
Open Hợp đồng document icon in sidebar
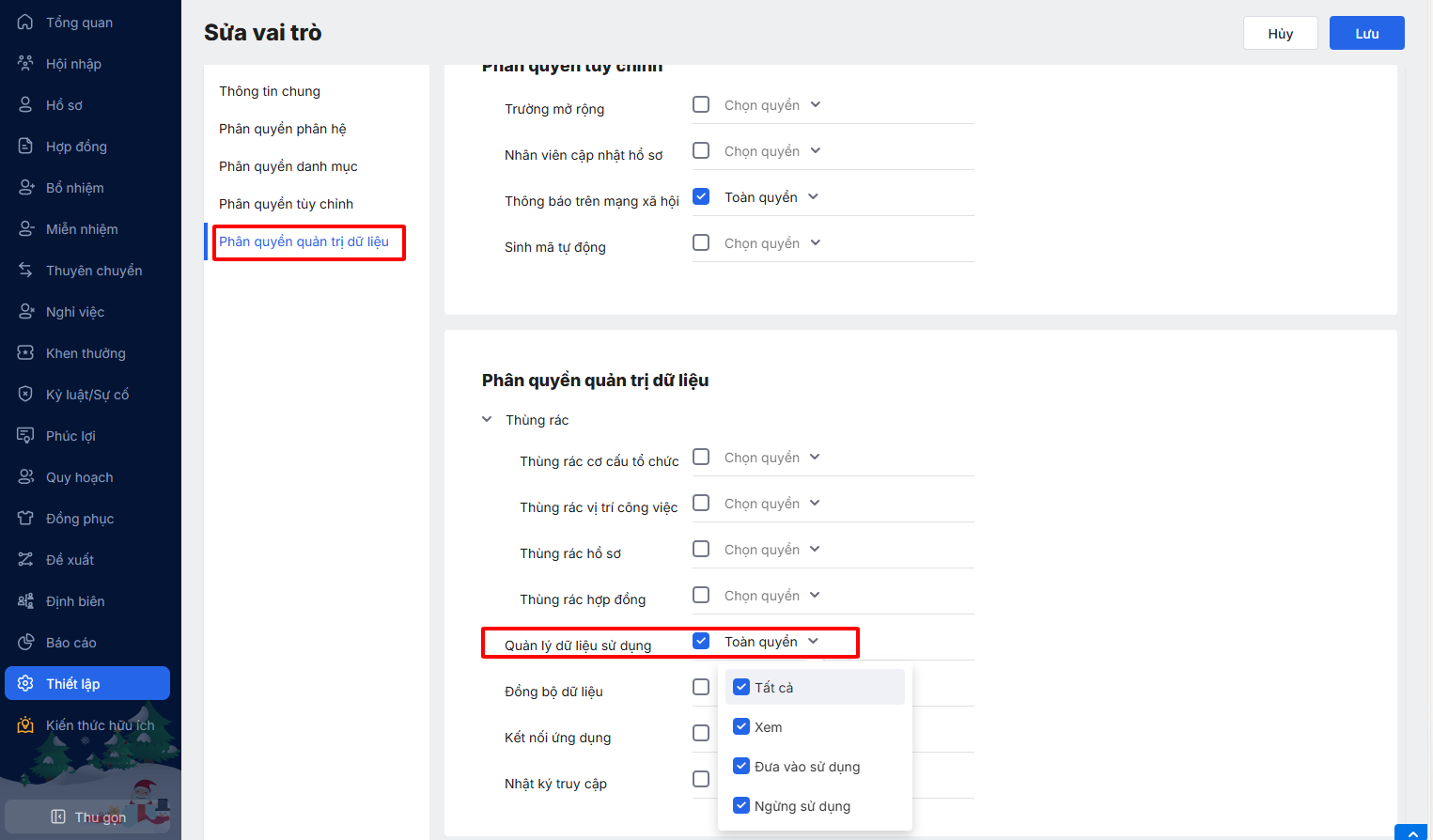25,146
